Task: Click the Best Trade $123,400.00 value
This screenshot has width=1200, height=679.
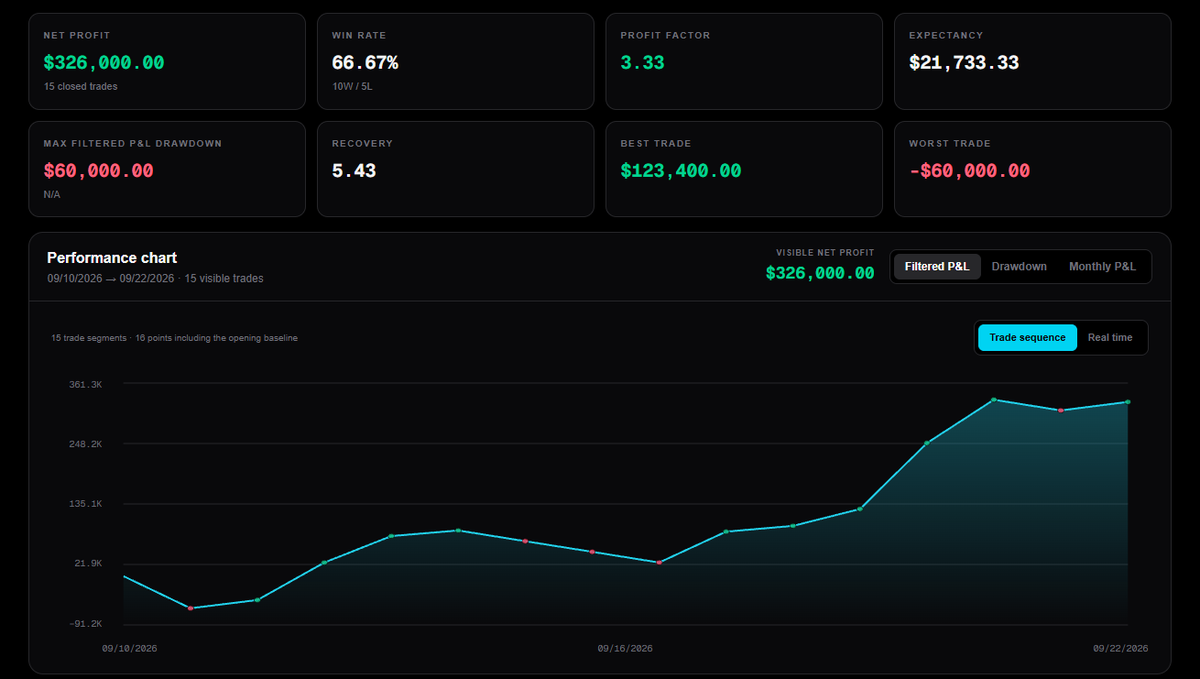Action: (681, 171)
